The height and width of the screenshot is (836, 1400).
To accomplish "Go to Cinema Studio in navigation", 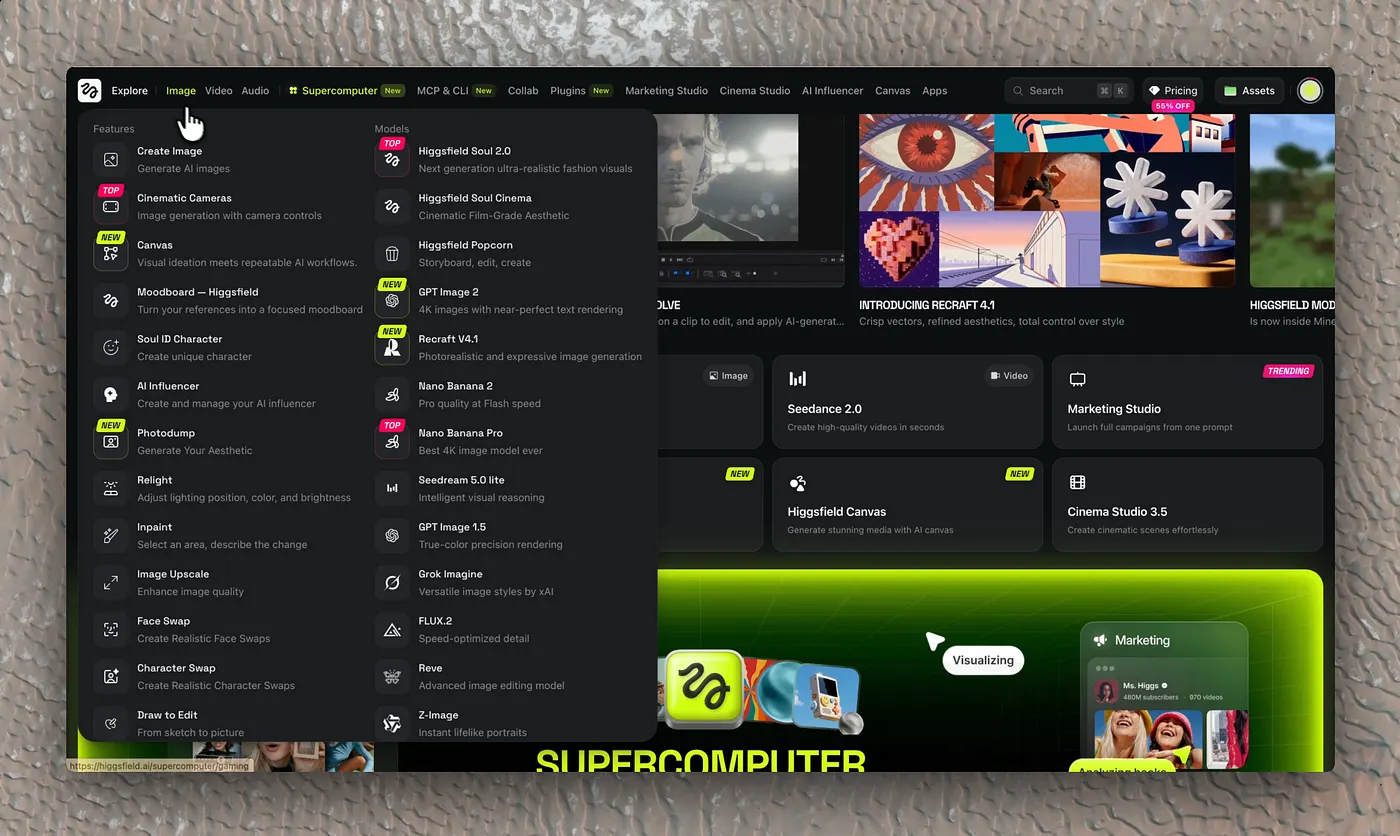I will click(755, 91).
